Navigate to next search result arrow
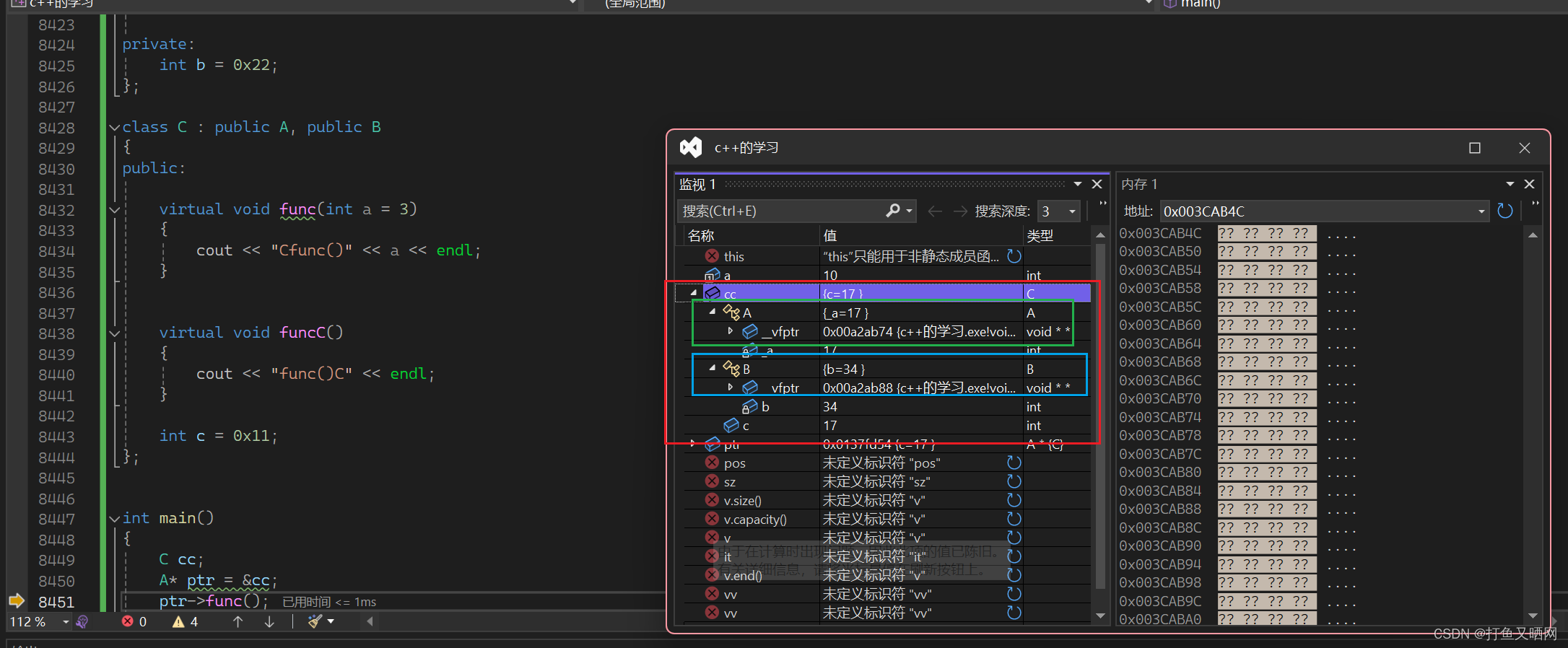The image size is (1568, 648). click(x=960, y=211)
